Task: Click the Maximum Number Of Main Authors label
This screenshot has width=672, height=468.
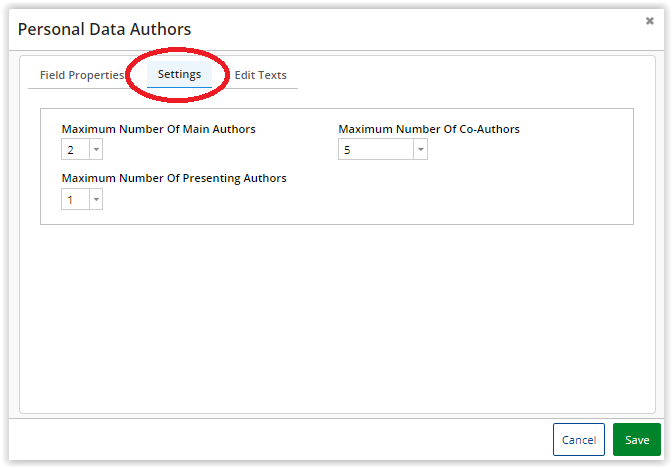Action: [x=158, y=129]
